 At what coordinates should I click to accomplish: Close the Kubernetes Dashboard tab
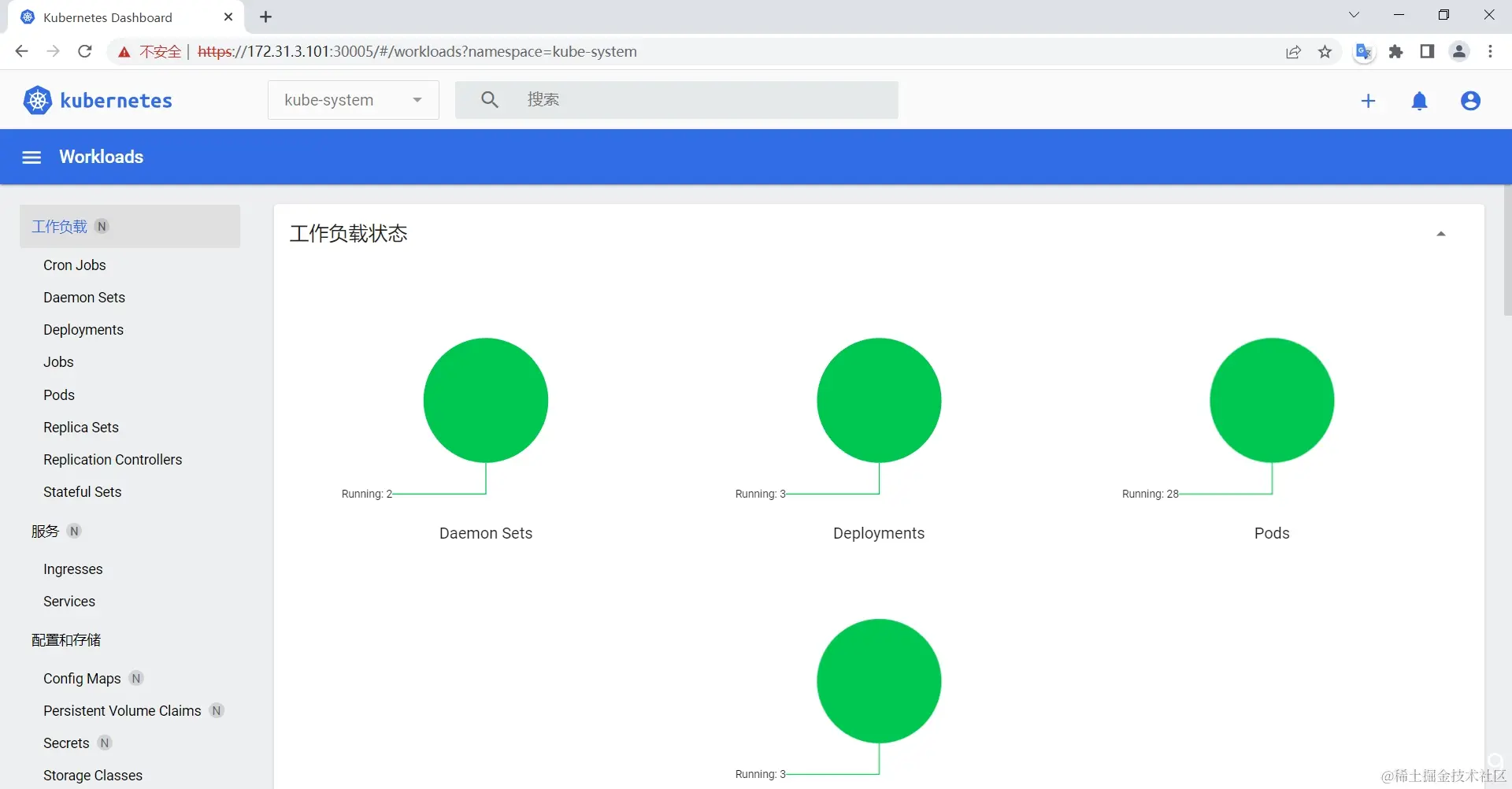pyautogui.click(x=228, y=17)
